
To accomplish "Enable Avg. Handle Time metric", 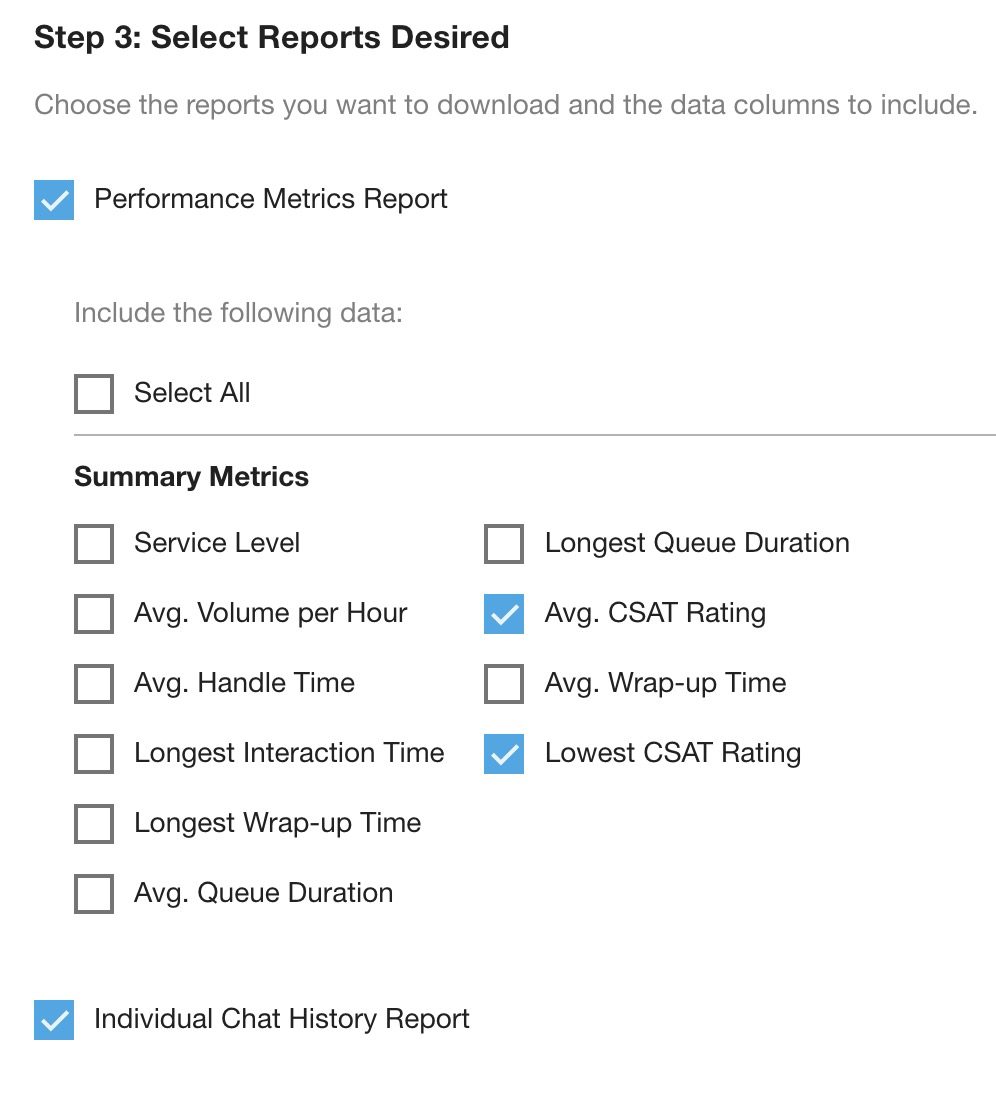I will (94, 684).
